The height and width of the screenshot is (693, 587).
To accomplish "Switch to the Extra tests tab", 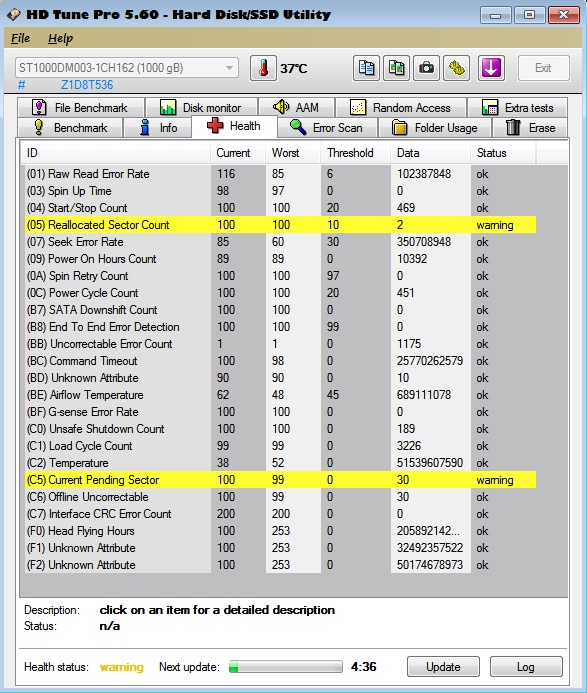I will point(518,107).
